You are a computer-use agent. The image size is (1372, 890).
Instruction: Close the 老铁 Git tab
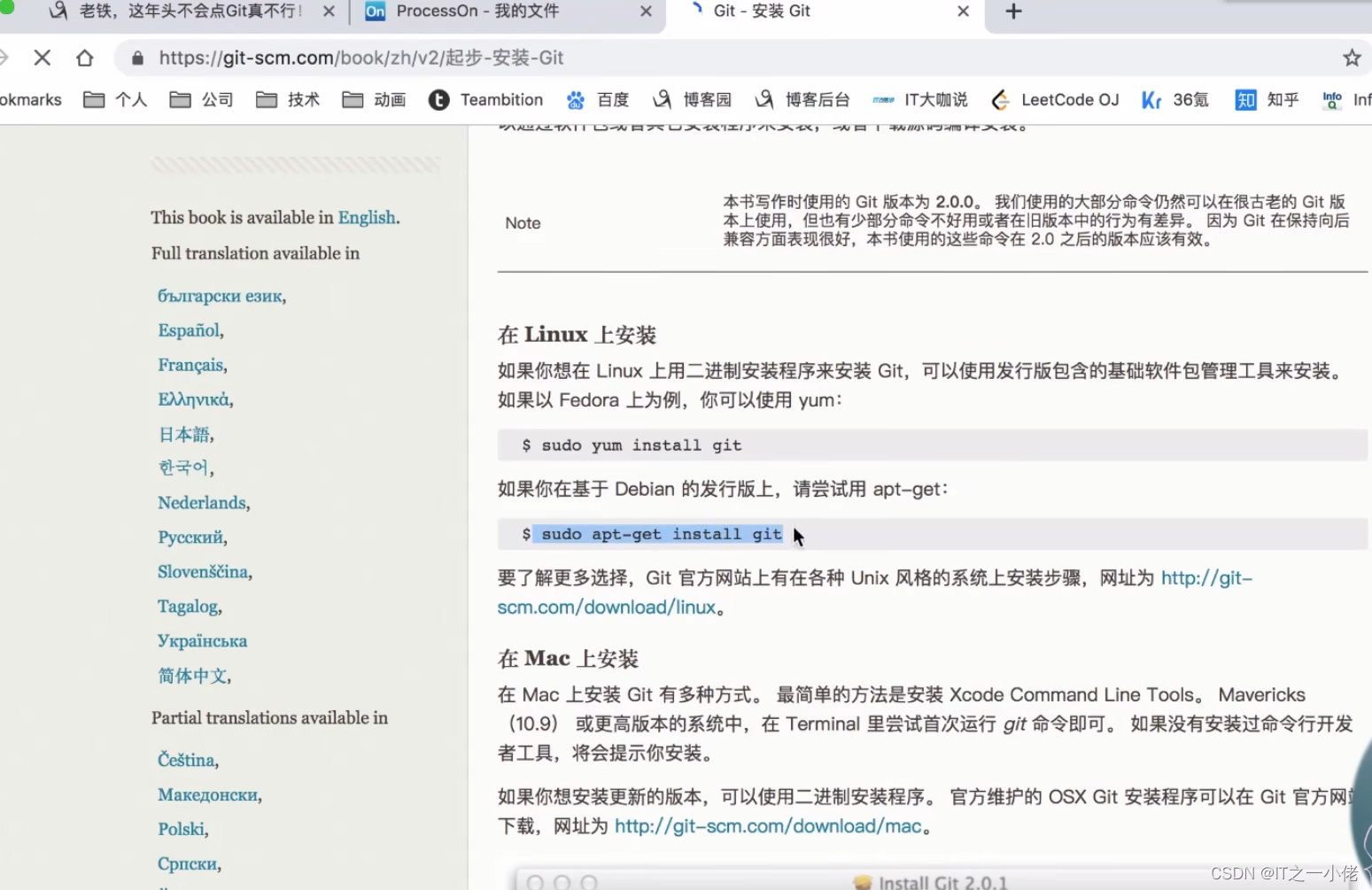click(329, 12)
